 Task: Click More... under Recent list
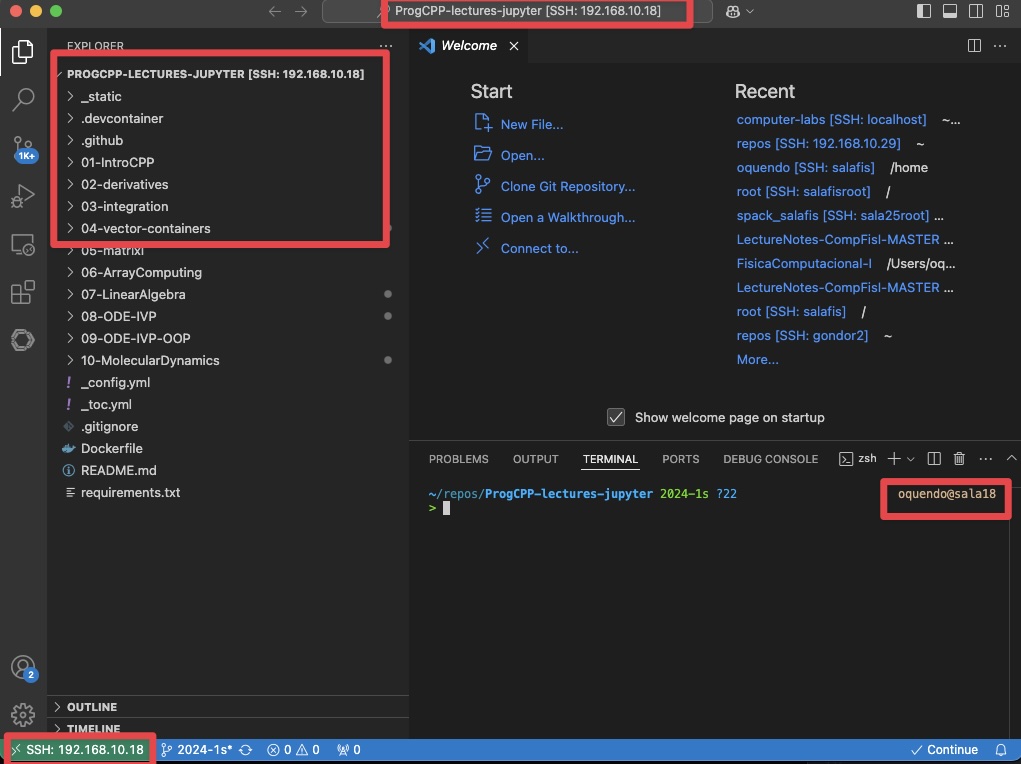tap(757, 360)
